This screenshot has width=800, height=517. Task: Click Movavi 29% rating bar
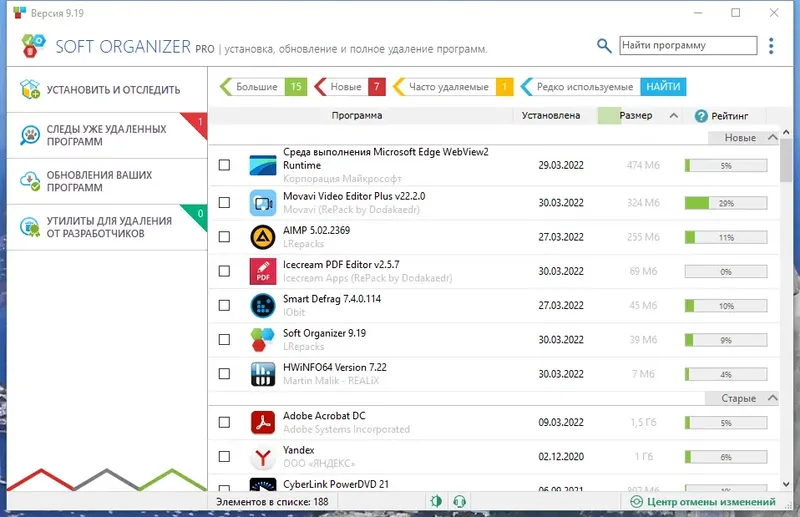coord(726,203)
